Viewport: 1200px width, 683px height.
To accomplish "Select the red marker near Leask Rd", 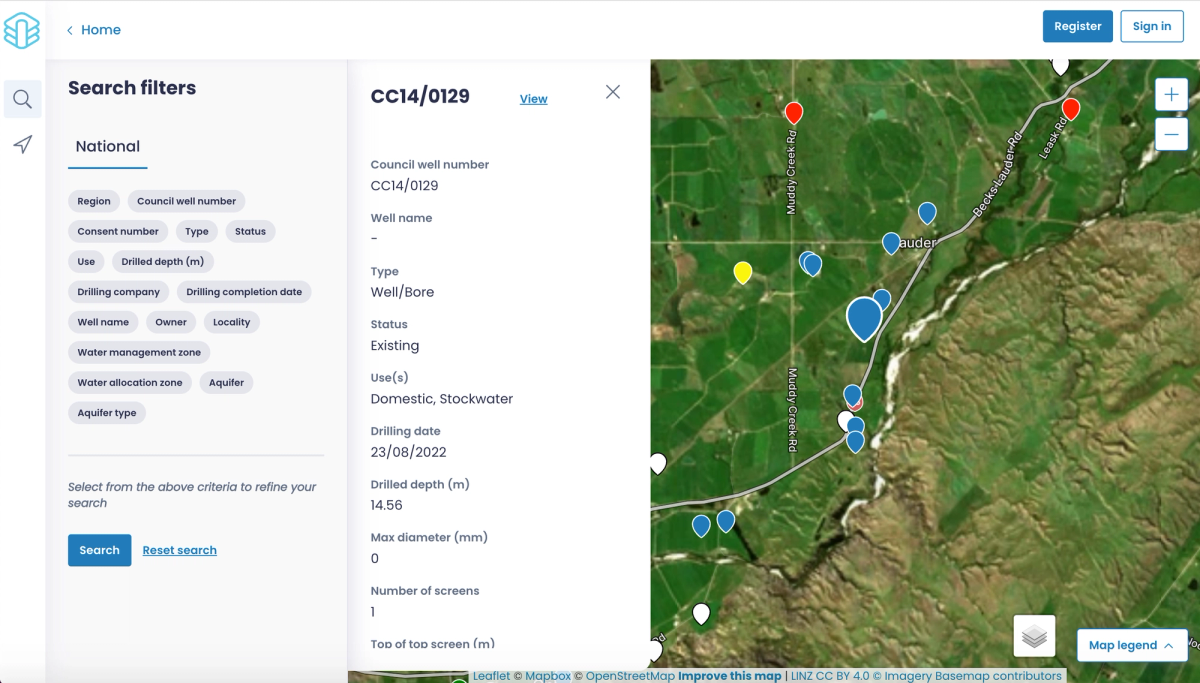I will tap(1071, 109).
